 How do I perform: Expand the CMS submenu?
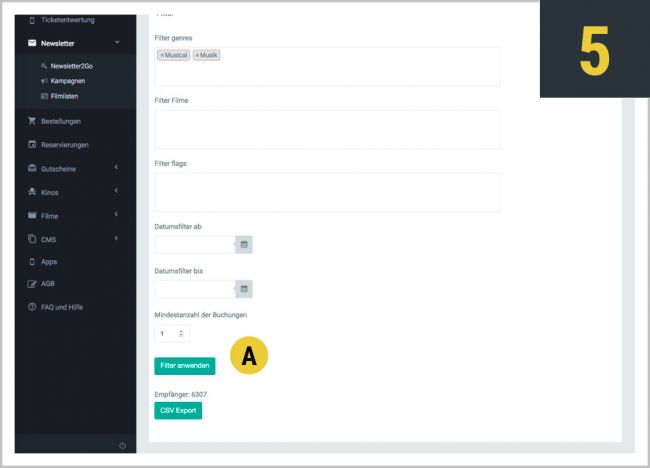coord(117,238)
